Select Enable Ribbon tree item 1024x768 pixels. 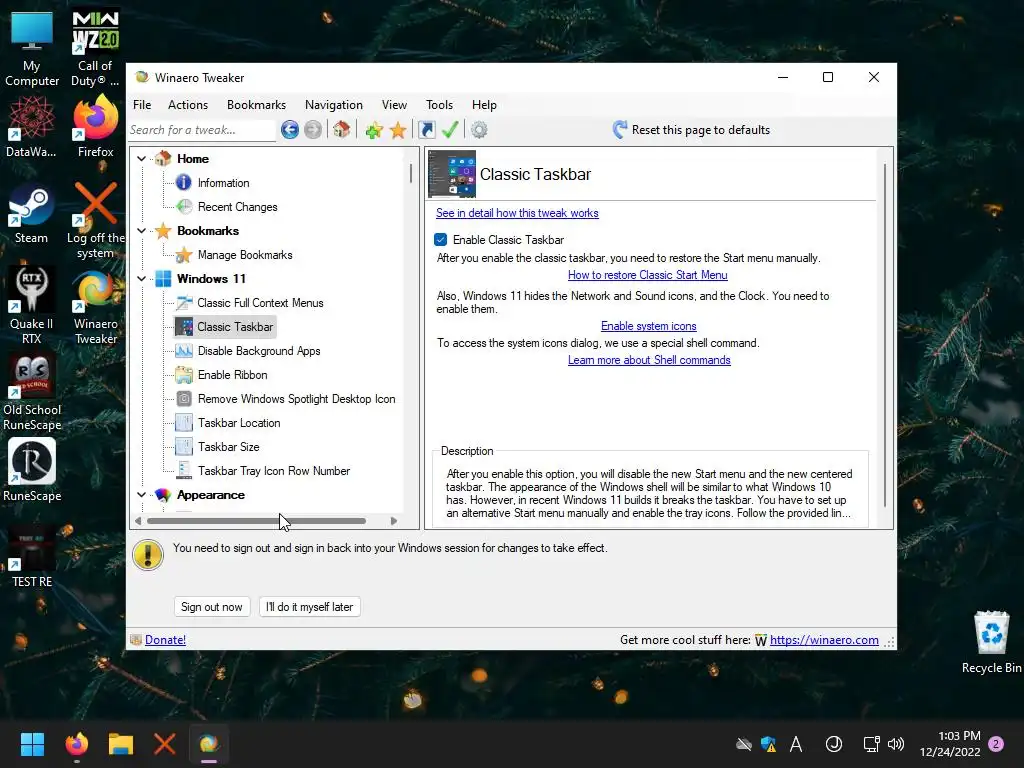(x=232, y=375)
